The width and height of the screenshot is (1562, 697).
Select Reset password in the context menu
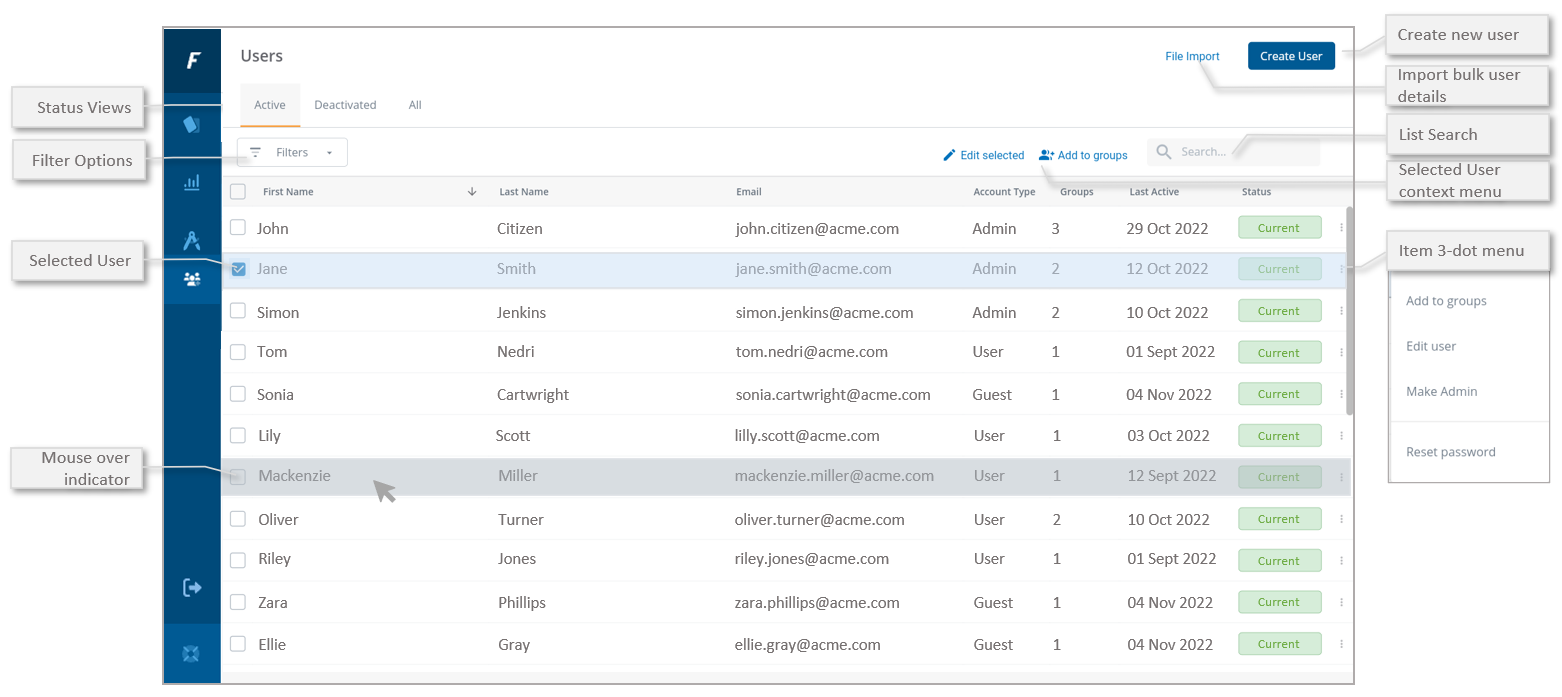click(1450, 452)
